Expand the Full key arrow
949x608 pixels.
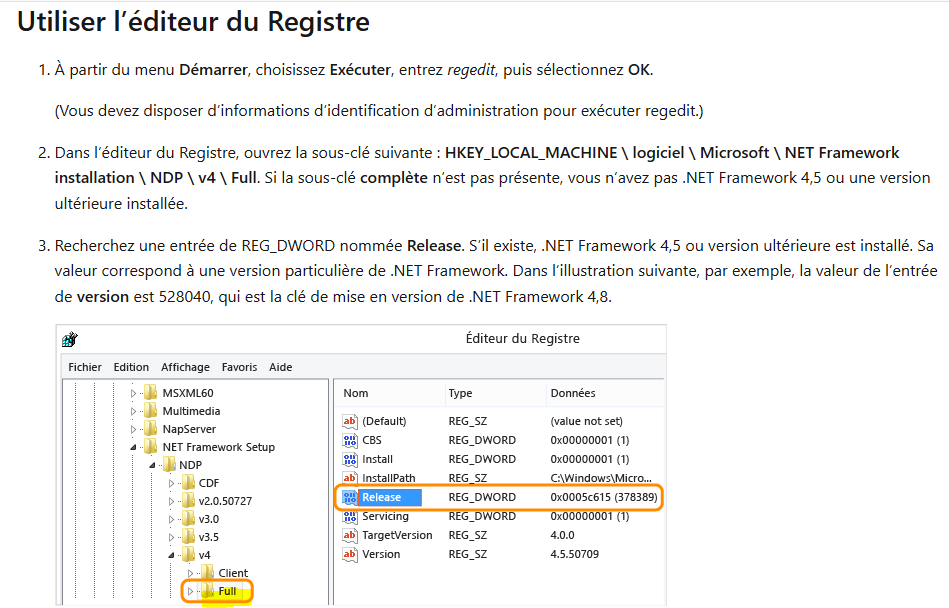click(190, 591)
